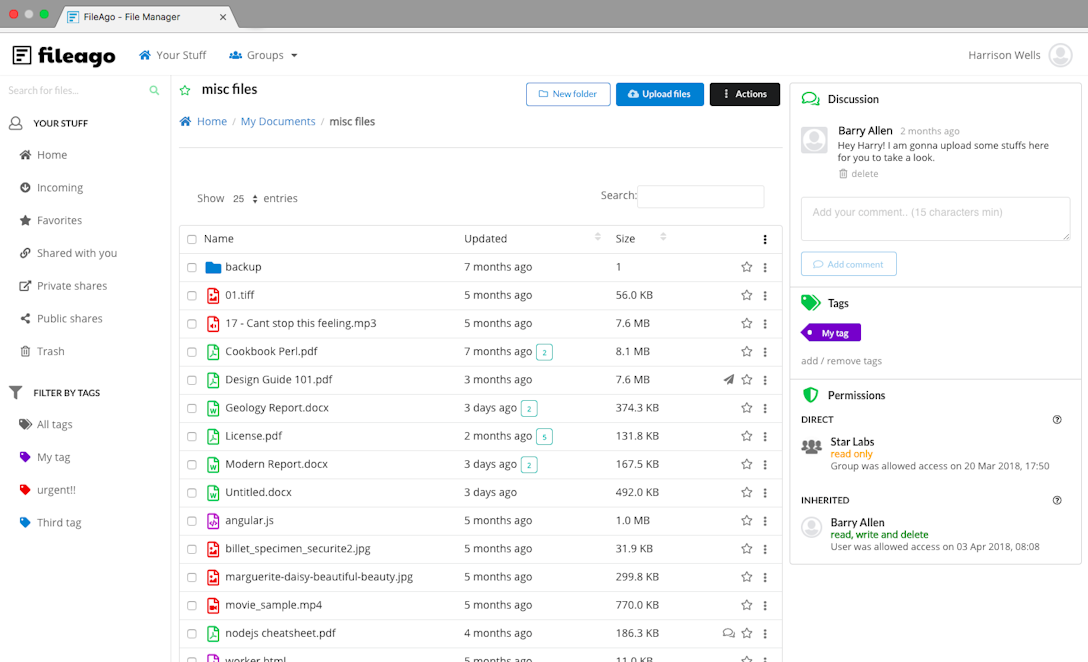Star the backup folder row

tap(746, 267)
